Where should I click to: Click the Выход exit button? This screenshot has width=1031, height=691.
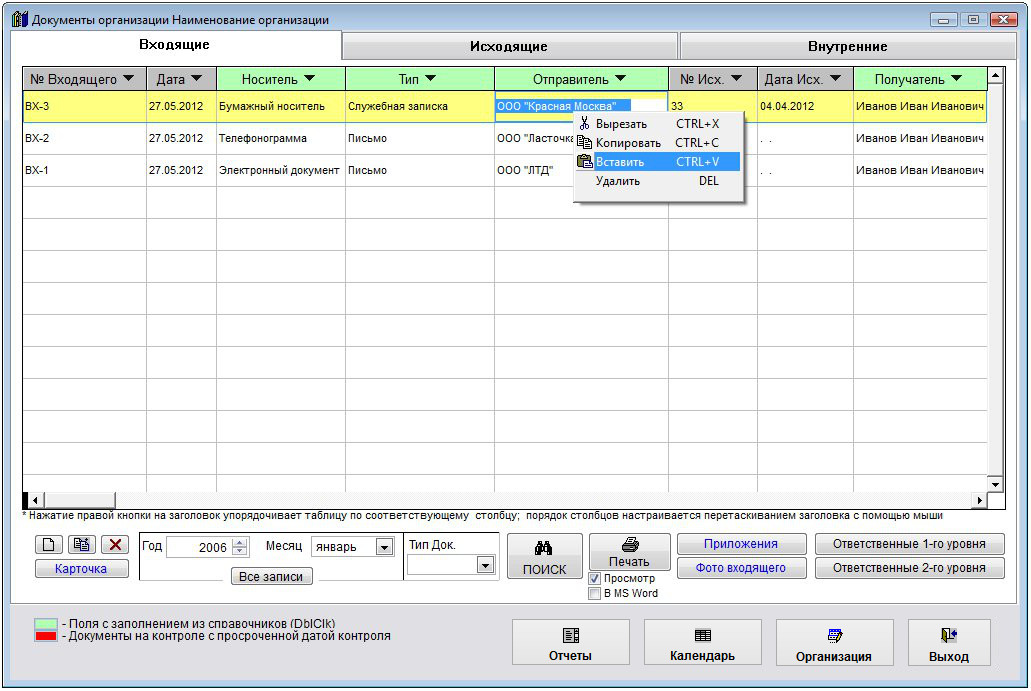click(x=948, y=643)
